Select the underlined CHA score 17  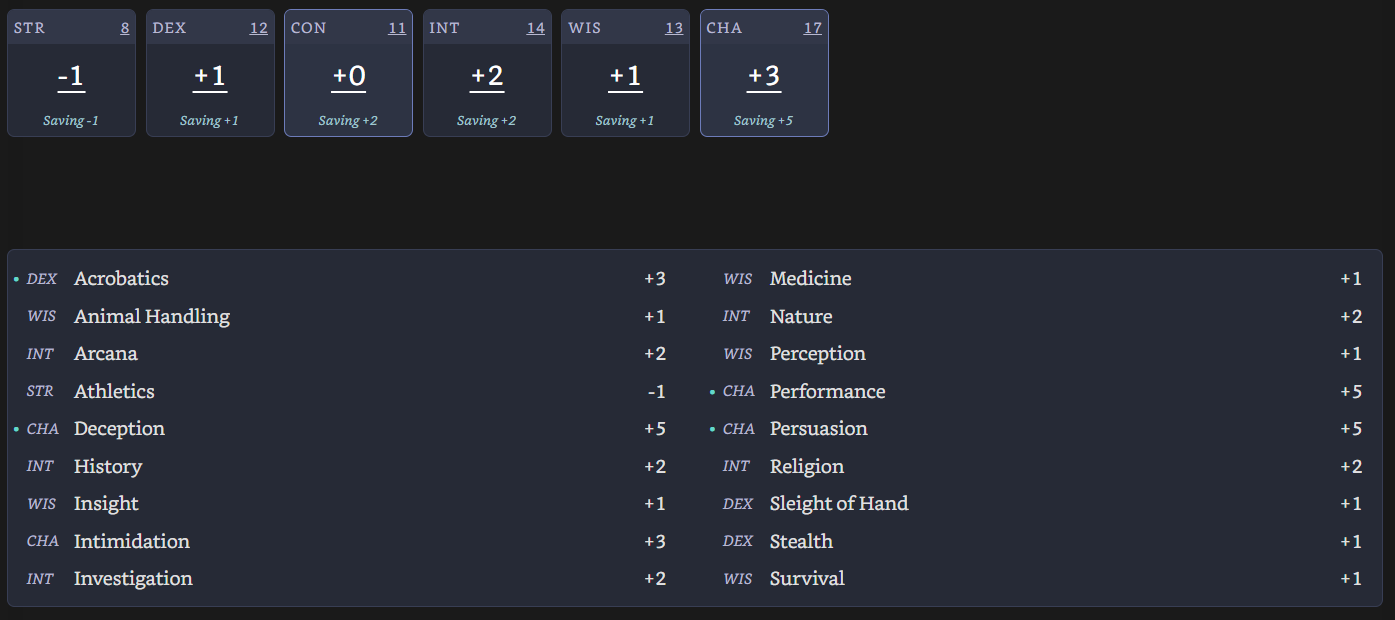click(813, 28)
